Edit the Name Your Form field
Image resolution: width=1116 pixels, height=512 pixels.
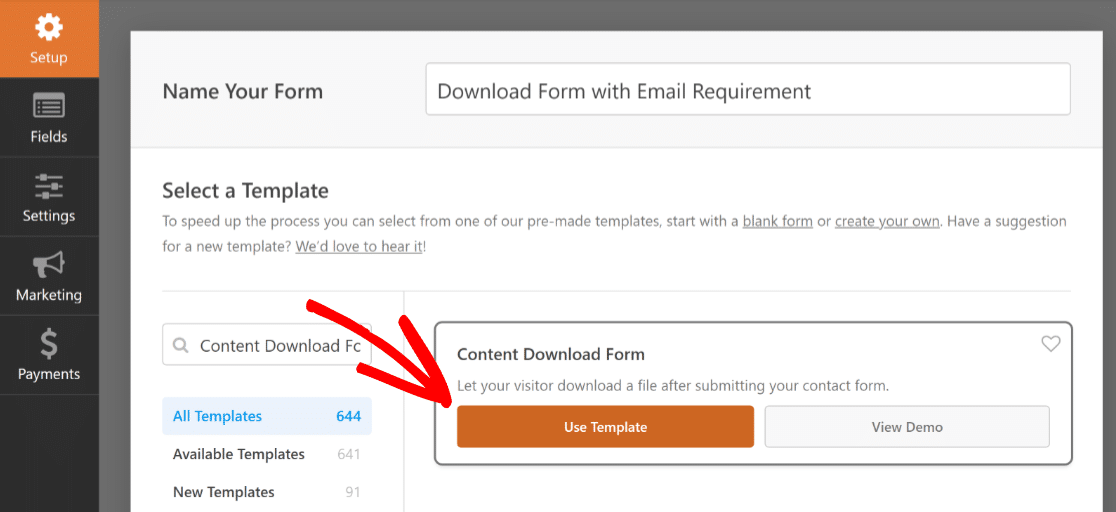pyautogui.click(x=748, y=89)
